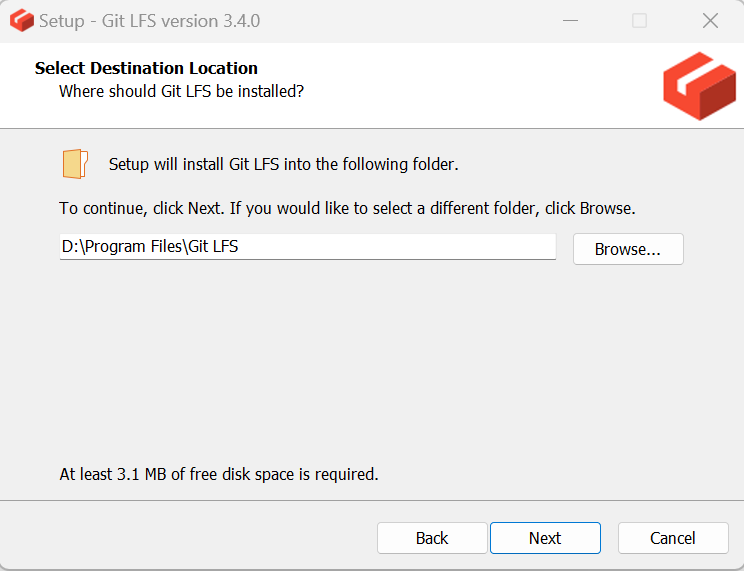This screenshot has width=744, height=571.
Task: Focus the destination folder path field
Action: coord(307,247)
